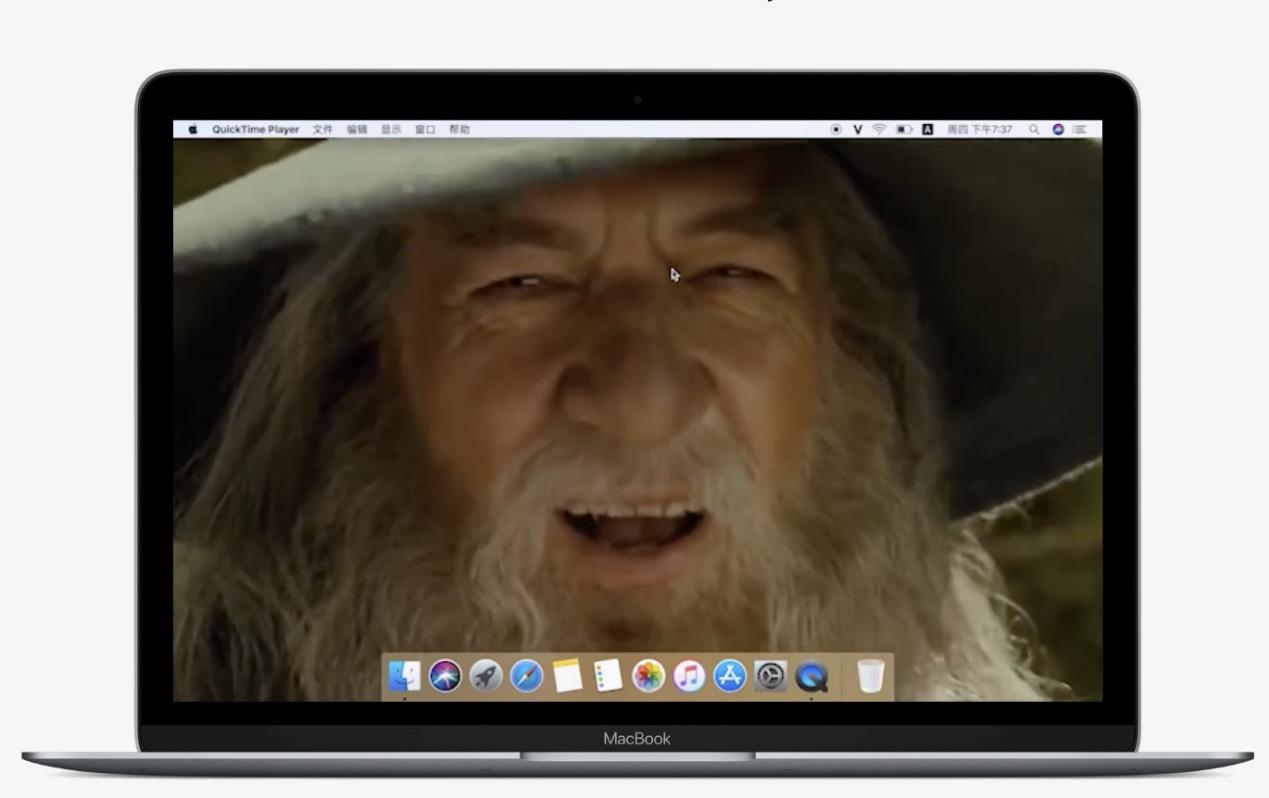Open System Preferences gear in dock
1269x798 pixels.
pyautogui.click(x=770, y=677)
